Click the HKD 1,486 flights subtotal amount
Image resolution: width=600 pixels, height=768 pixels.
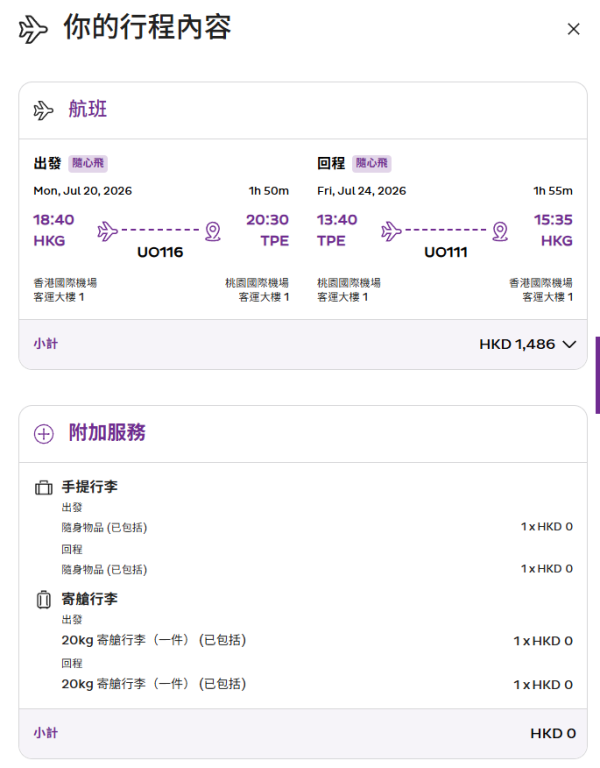[x=517, y=344]
